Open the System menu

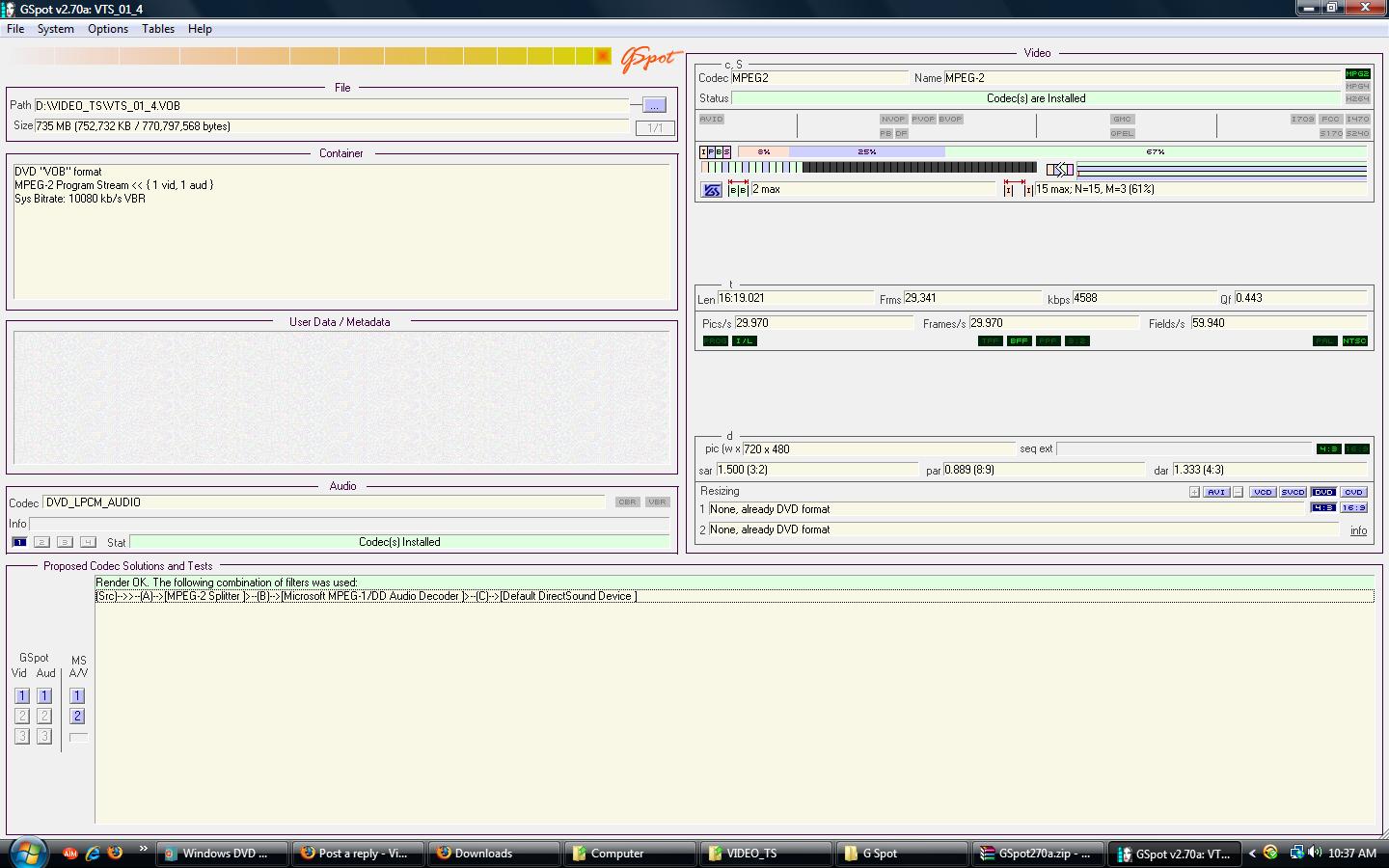55,29
